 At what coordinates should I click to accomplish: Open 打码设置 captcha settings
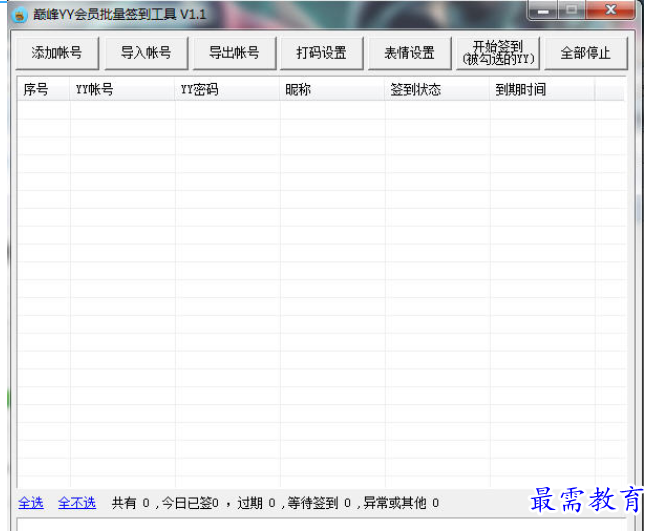click(321, 53)
